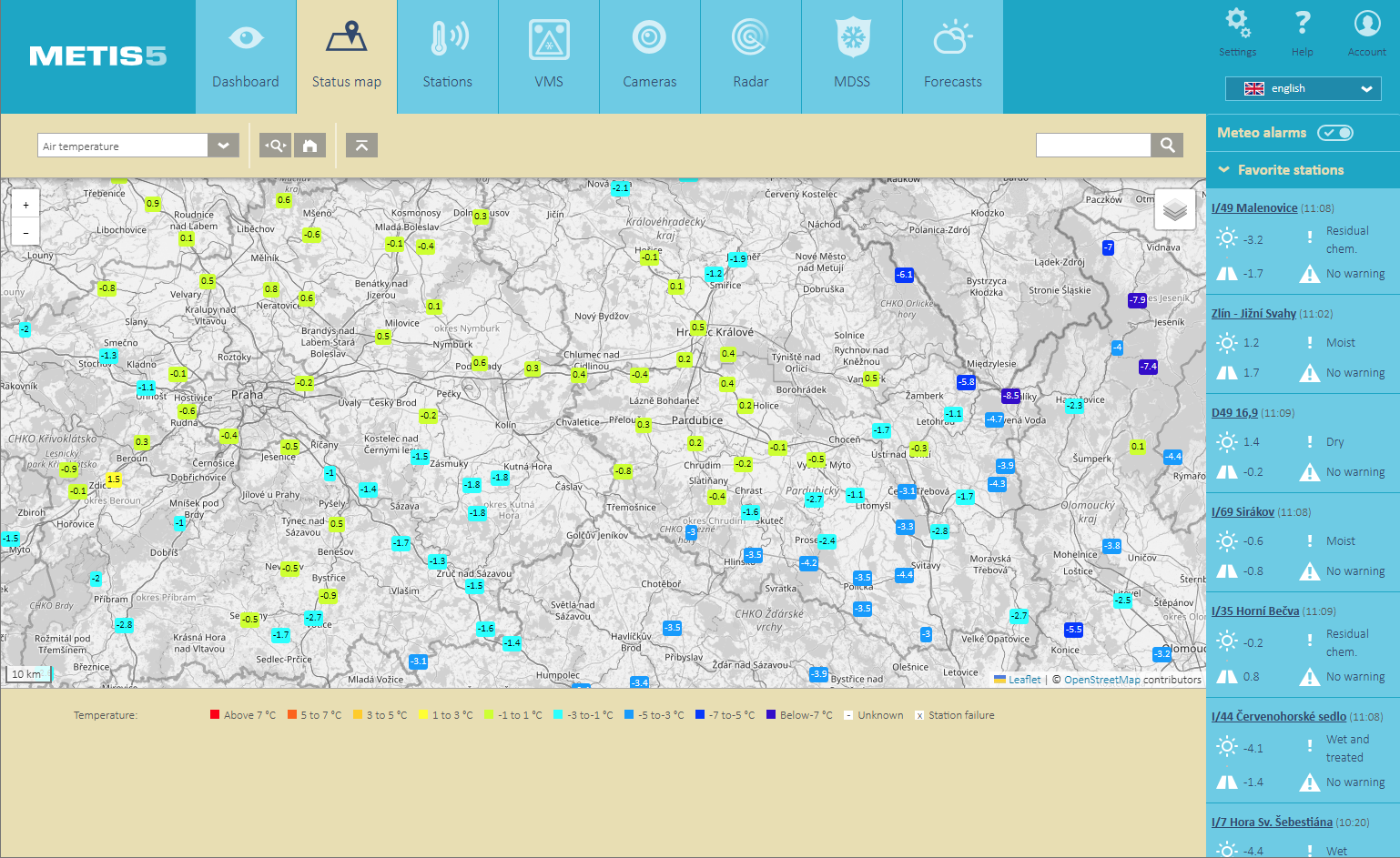The image size is (1400, 858).
Task: Open the MDSS snowflake shield section
Action: point(851,56)
